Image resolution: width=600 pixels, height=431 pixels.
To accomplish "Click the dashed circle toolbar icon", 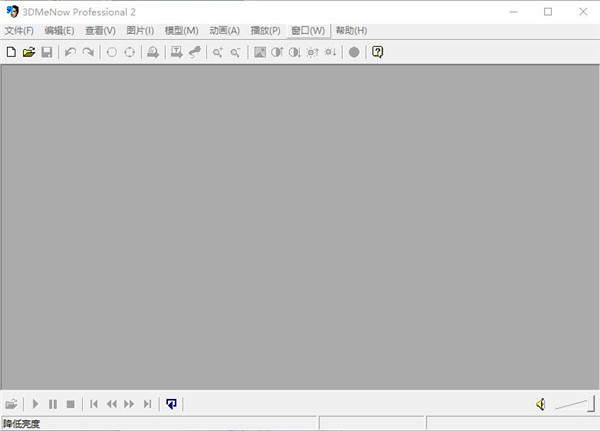I will pos(130,52).
